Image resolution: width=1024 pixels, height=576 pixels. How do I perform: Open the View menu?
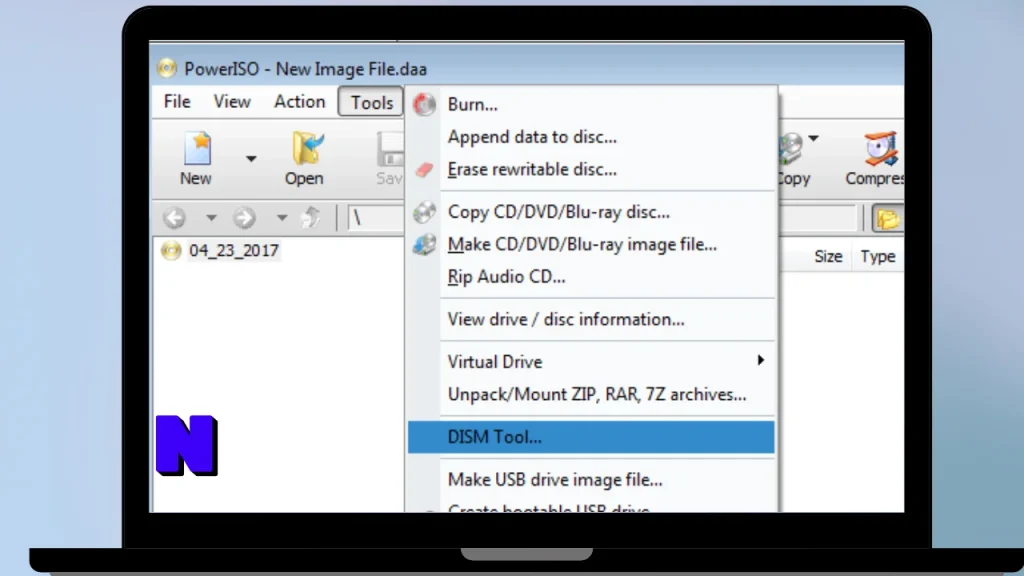[232, 102]
